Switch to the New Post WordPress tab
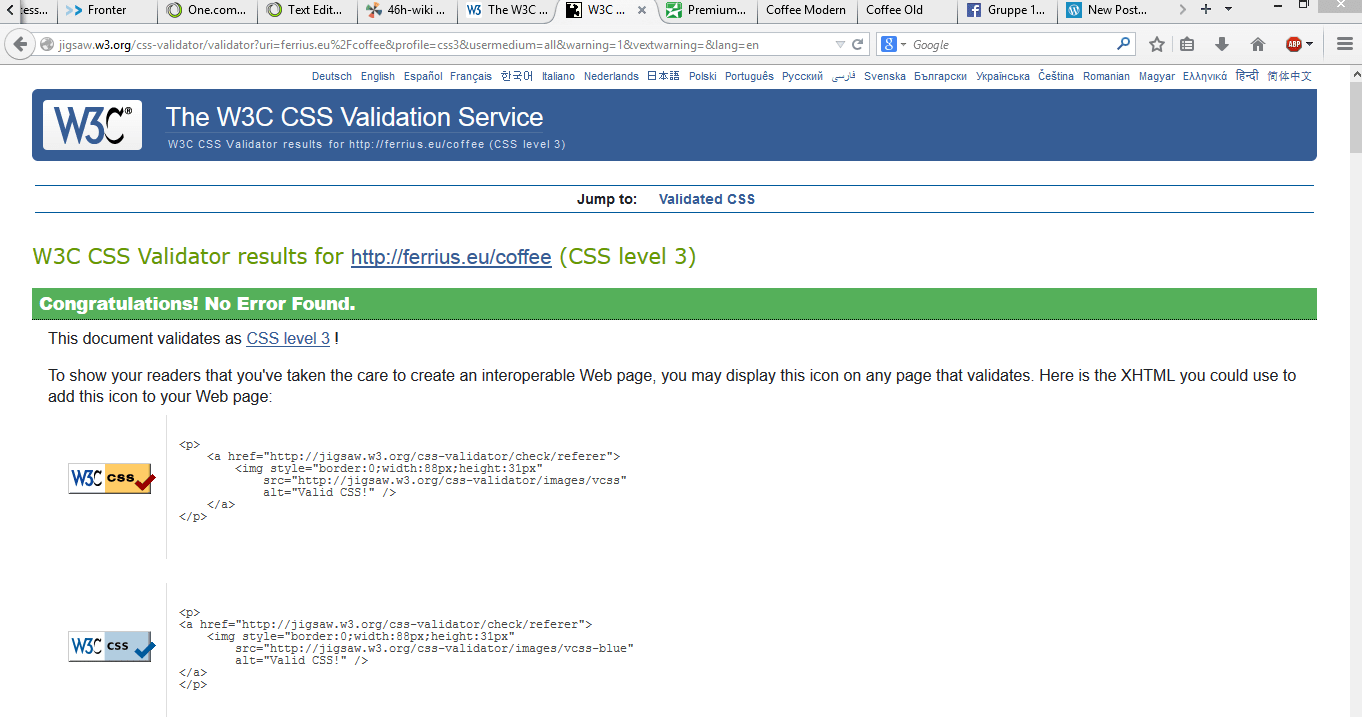Image resolution: width=1362 pixels, height=717 pixels. click(1107, 10)
